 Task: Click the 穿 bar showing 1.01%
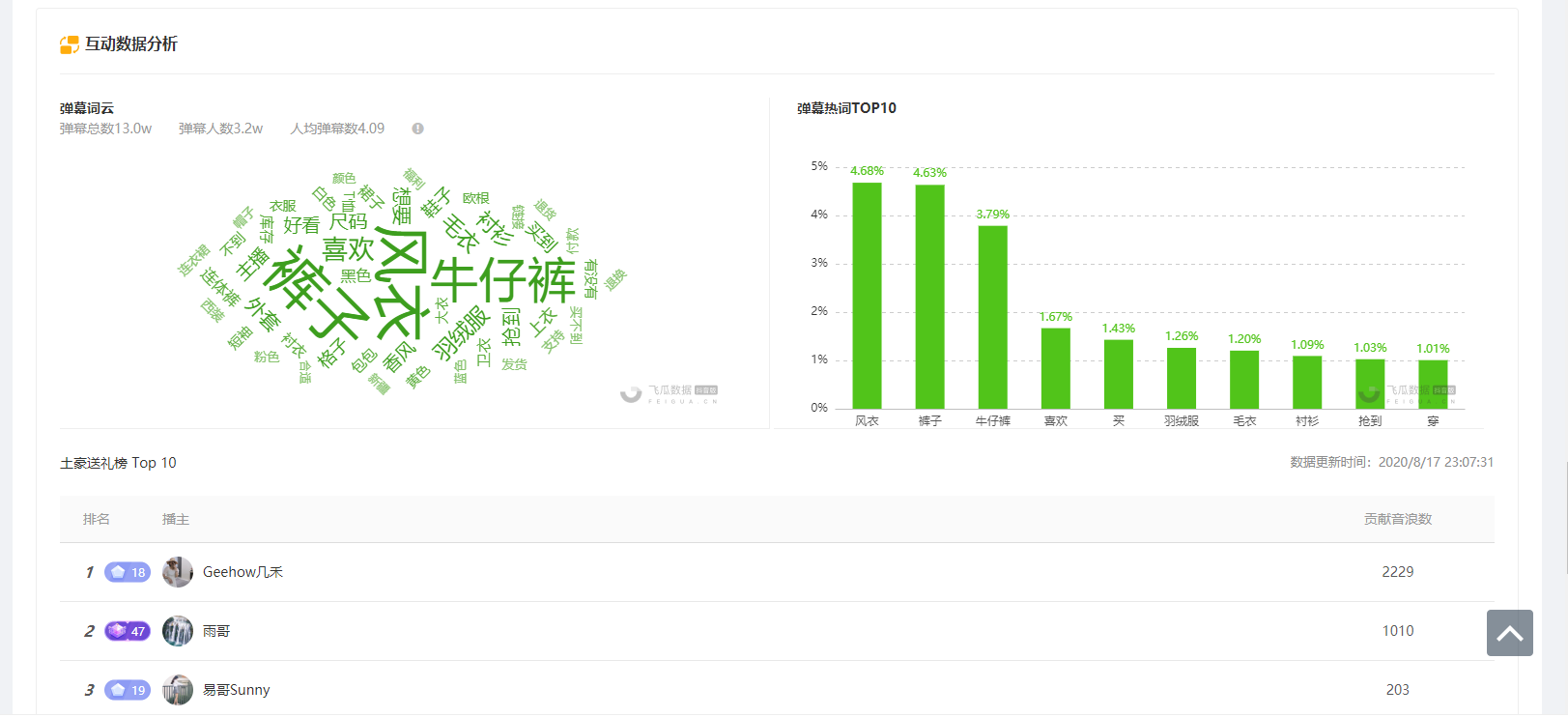1433,385
